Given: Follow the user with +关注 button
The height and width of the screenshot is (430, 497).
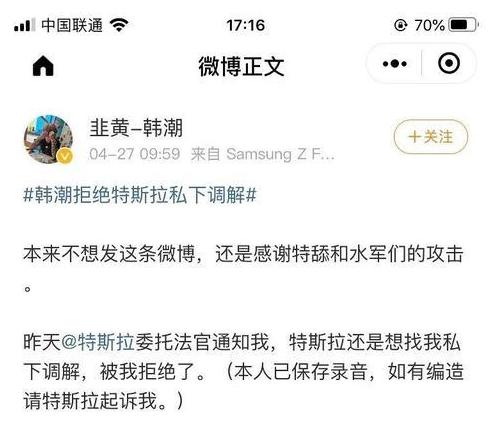Looking at the screenshot, I should tap(431, 137).
